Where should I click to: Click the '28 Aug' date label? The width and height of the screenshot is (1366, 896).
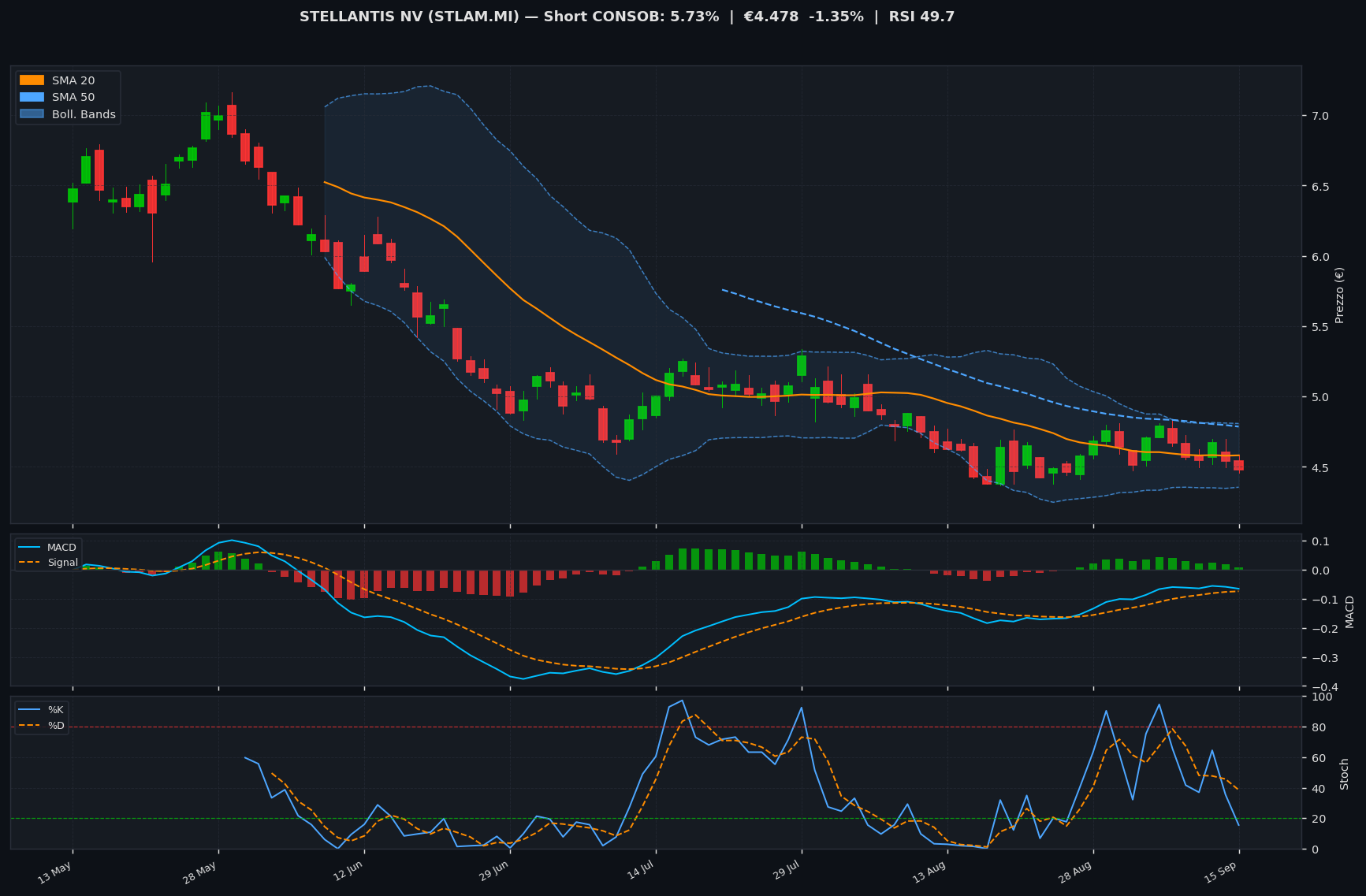click(1075, 873)
